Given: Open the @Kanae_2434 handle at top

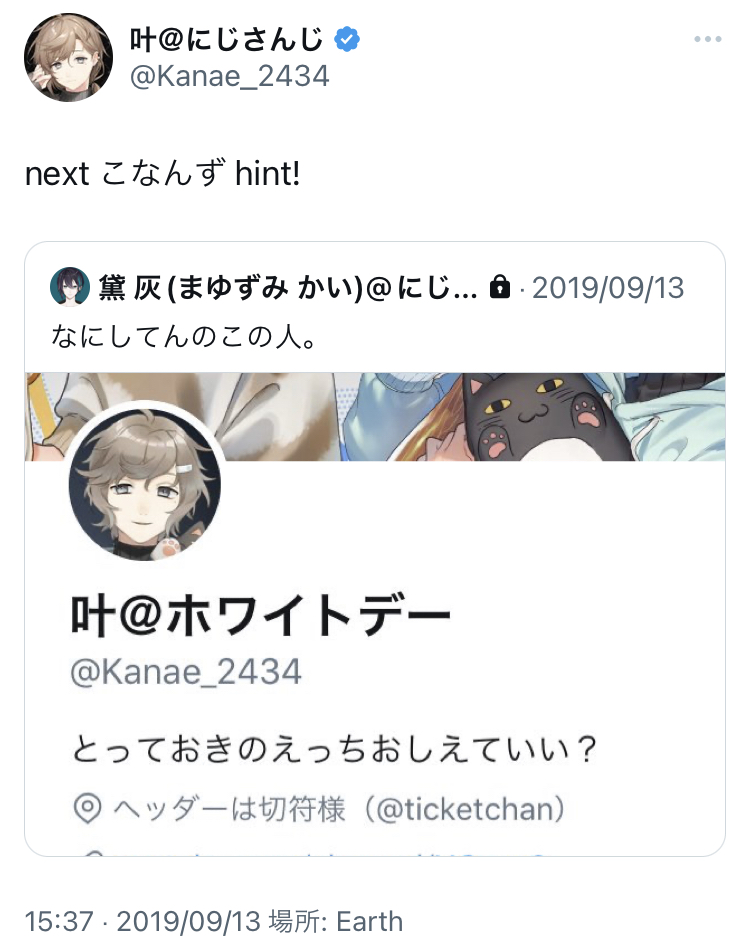Looking at the screenshot, I should point(229,76).
